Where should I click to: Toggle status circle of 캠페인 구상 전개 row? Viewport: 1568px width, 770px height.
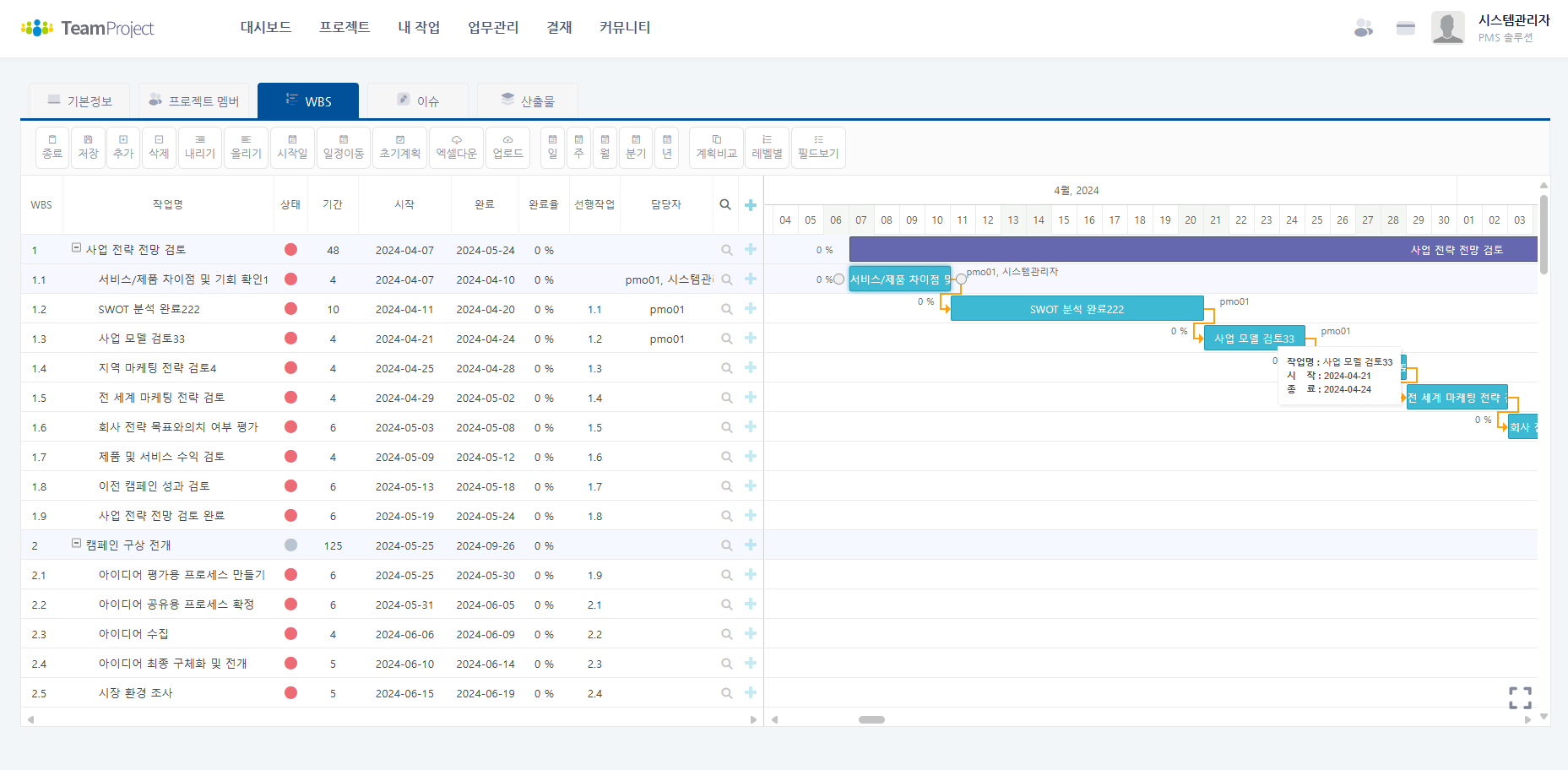tap(290, 545)
